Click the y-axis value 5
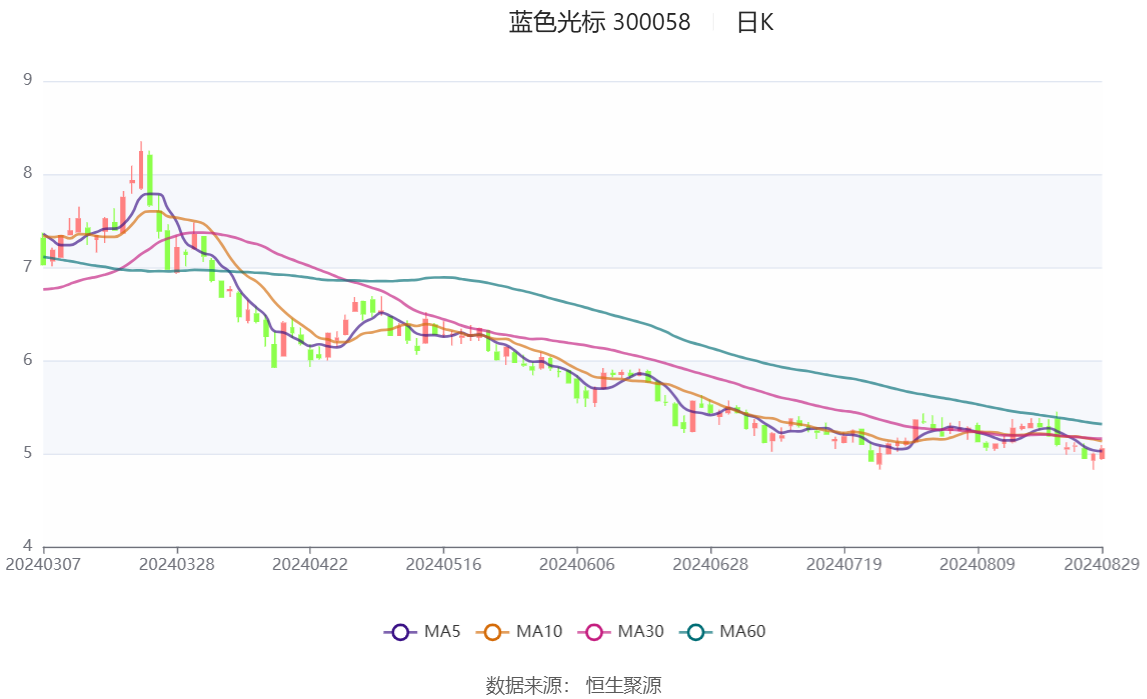The height and width of the screenshot is (699, 1147). pyautogui.click(x=28, y=453)
